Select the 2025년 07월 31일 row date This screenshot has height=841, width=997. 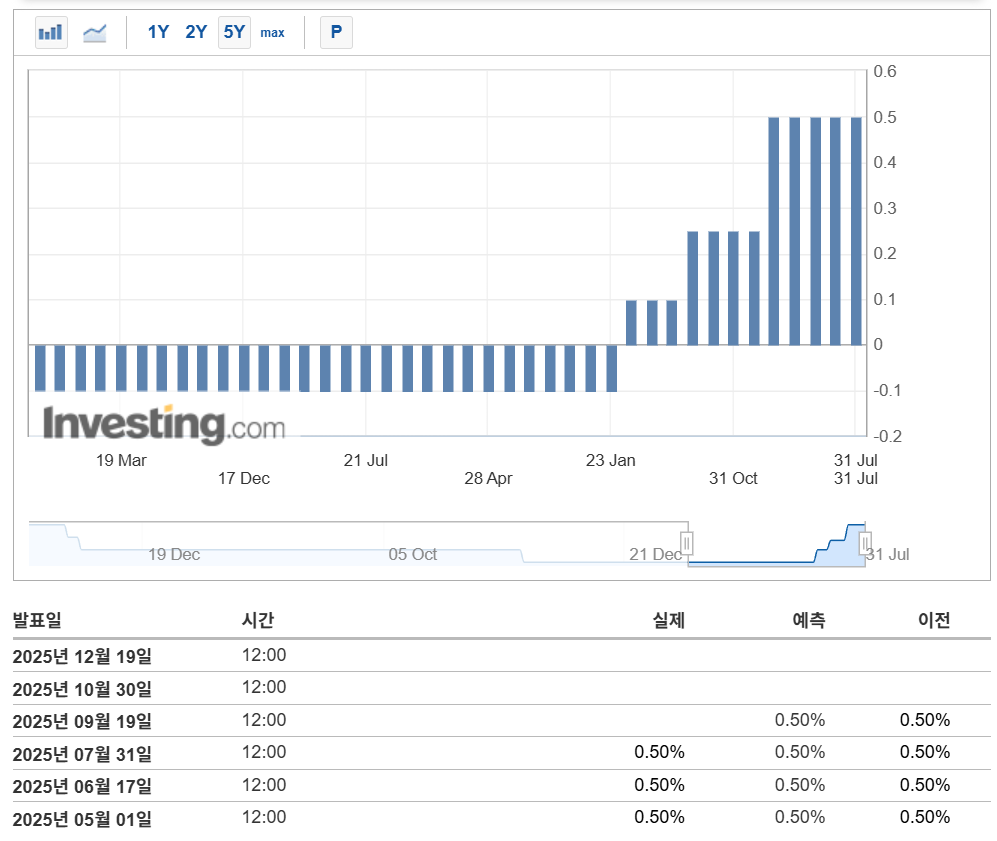82,754
